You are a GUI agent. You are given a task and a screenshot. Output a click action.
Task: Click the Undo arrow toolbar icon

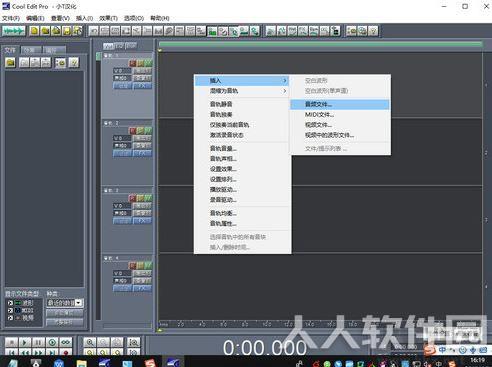coord(94,31)
